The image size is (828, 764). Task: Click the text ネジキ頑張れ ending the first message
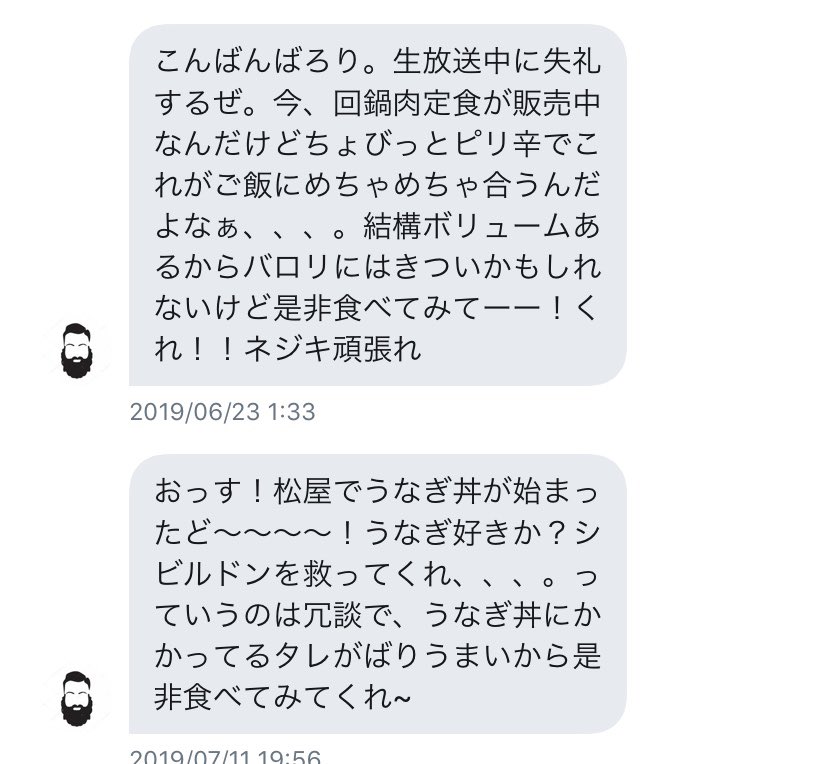pos(333,350)
